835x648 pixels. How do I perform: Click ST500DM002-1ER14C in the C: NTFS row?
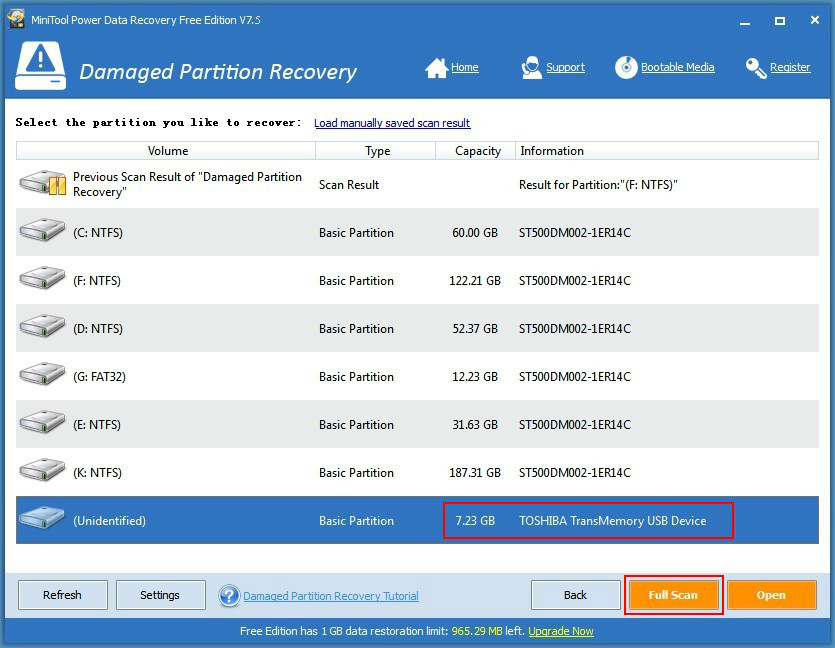coord(575,233)
